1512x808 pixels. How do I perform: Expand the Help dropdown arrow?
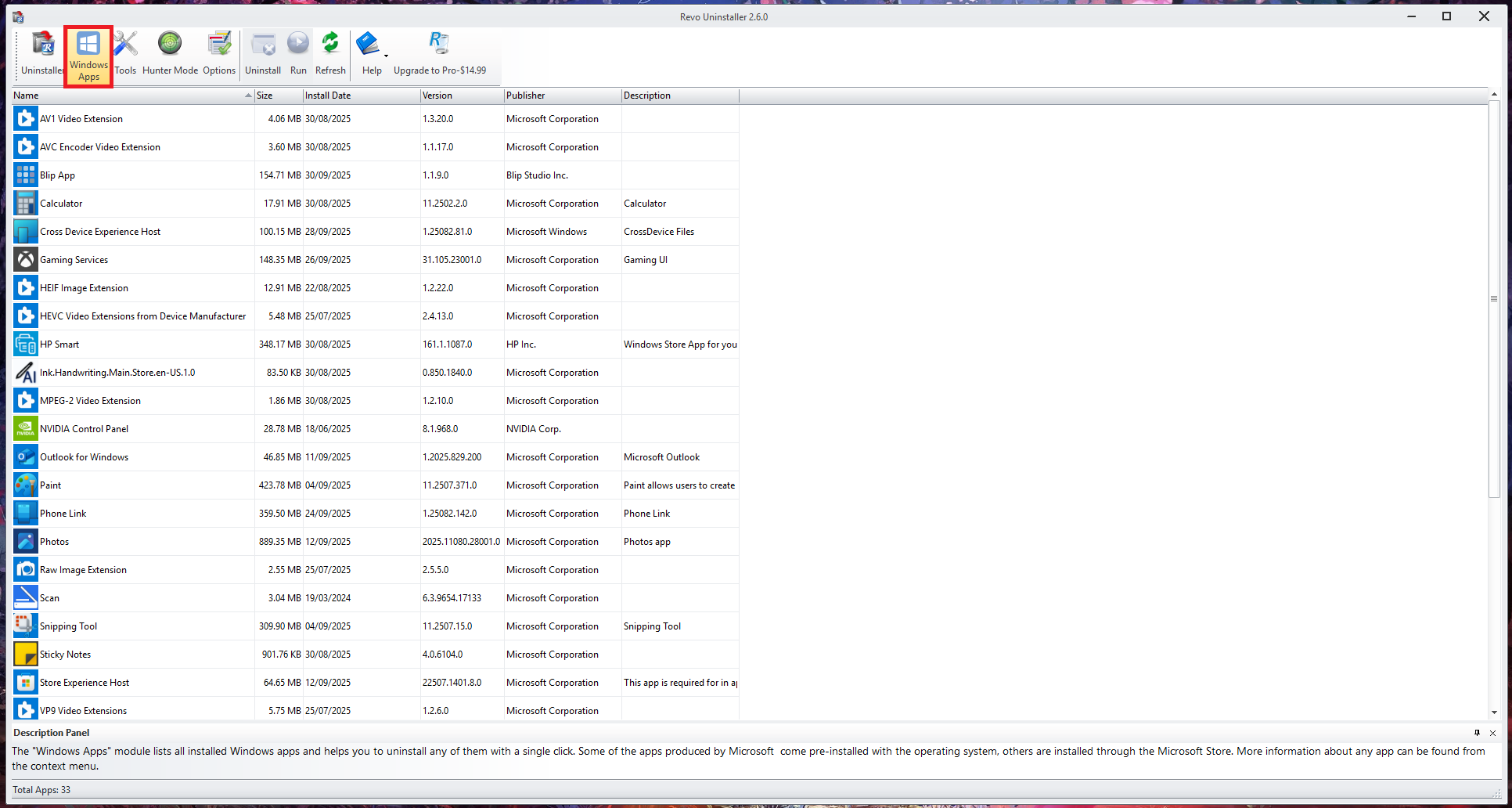coord(386,56)
